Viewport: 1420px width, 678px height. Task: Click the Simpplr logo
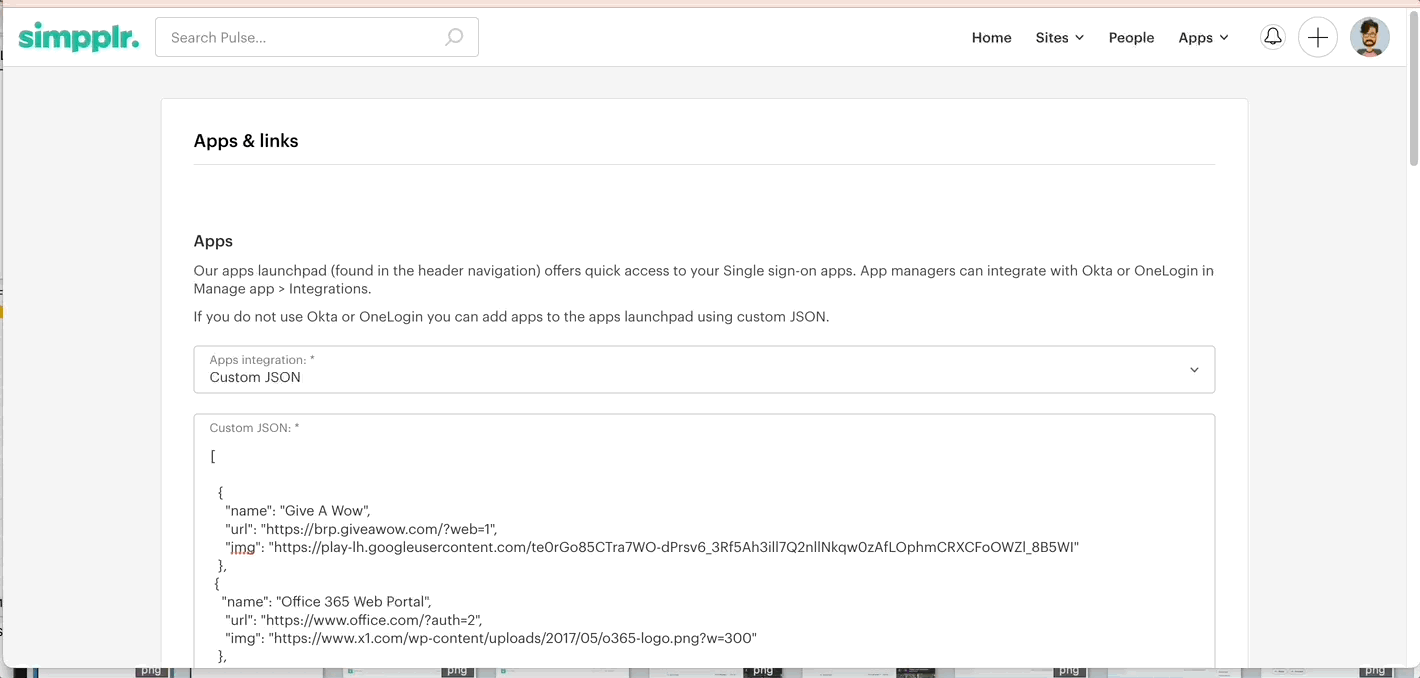click(78, 37)
